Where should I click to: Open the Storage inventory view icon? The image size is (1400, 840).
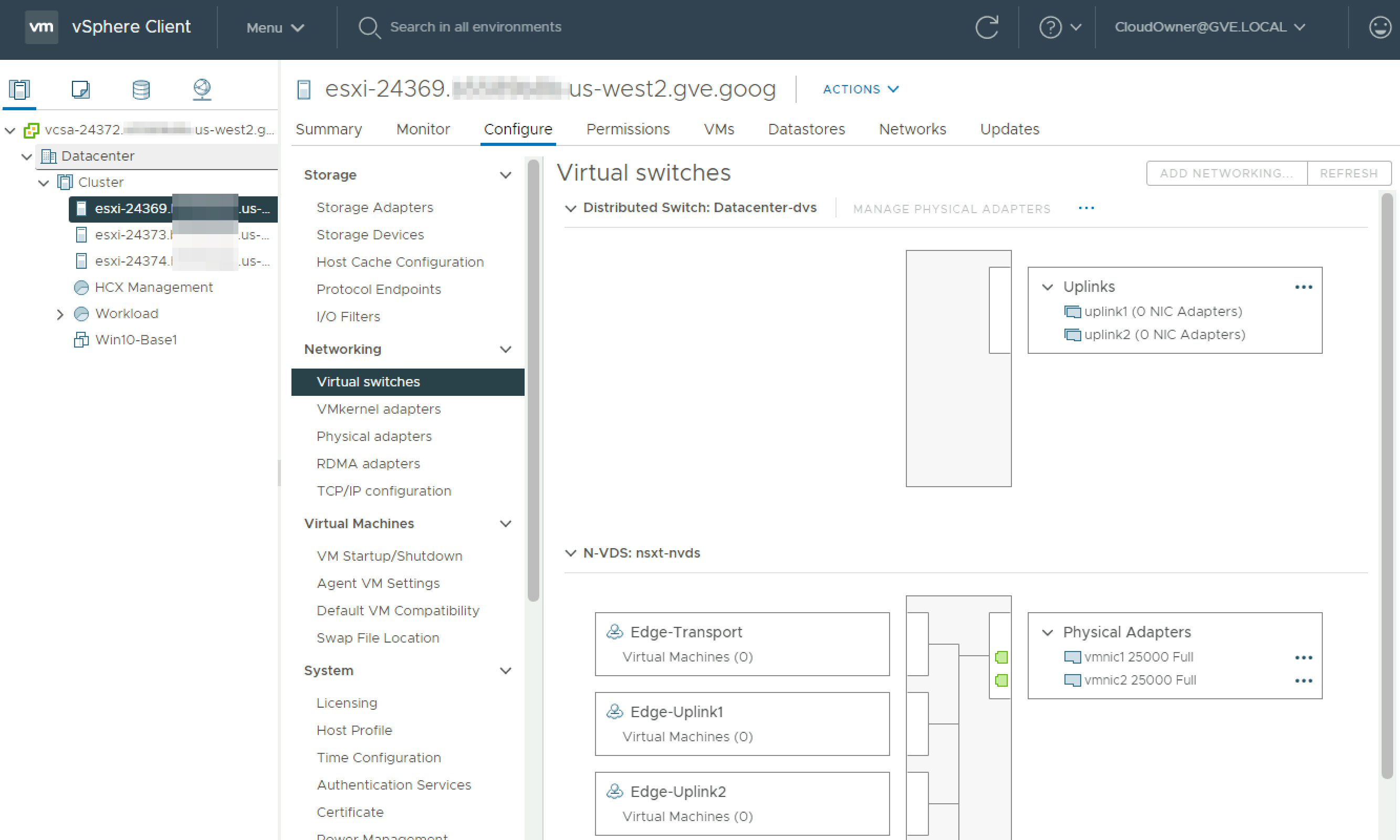click(141, 89)
